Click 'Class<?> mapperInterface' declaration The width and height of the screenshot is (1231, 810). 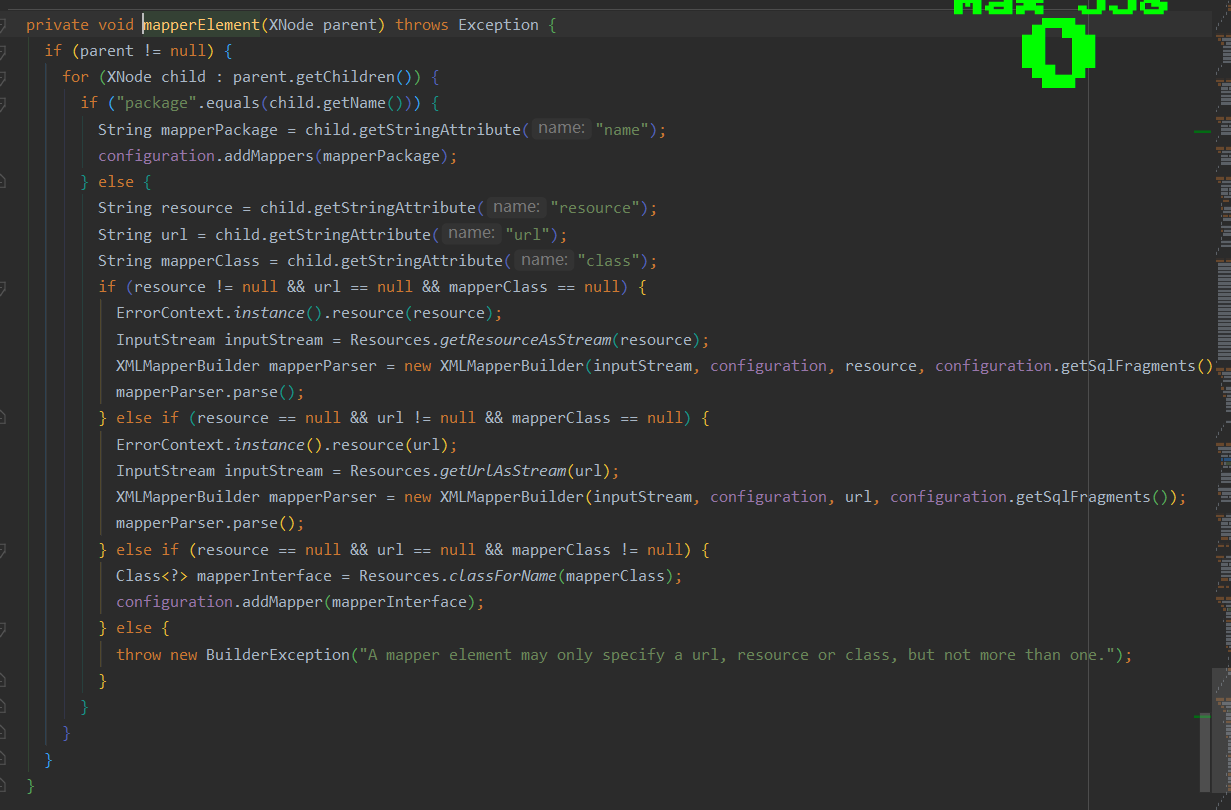(224, 576)
